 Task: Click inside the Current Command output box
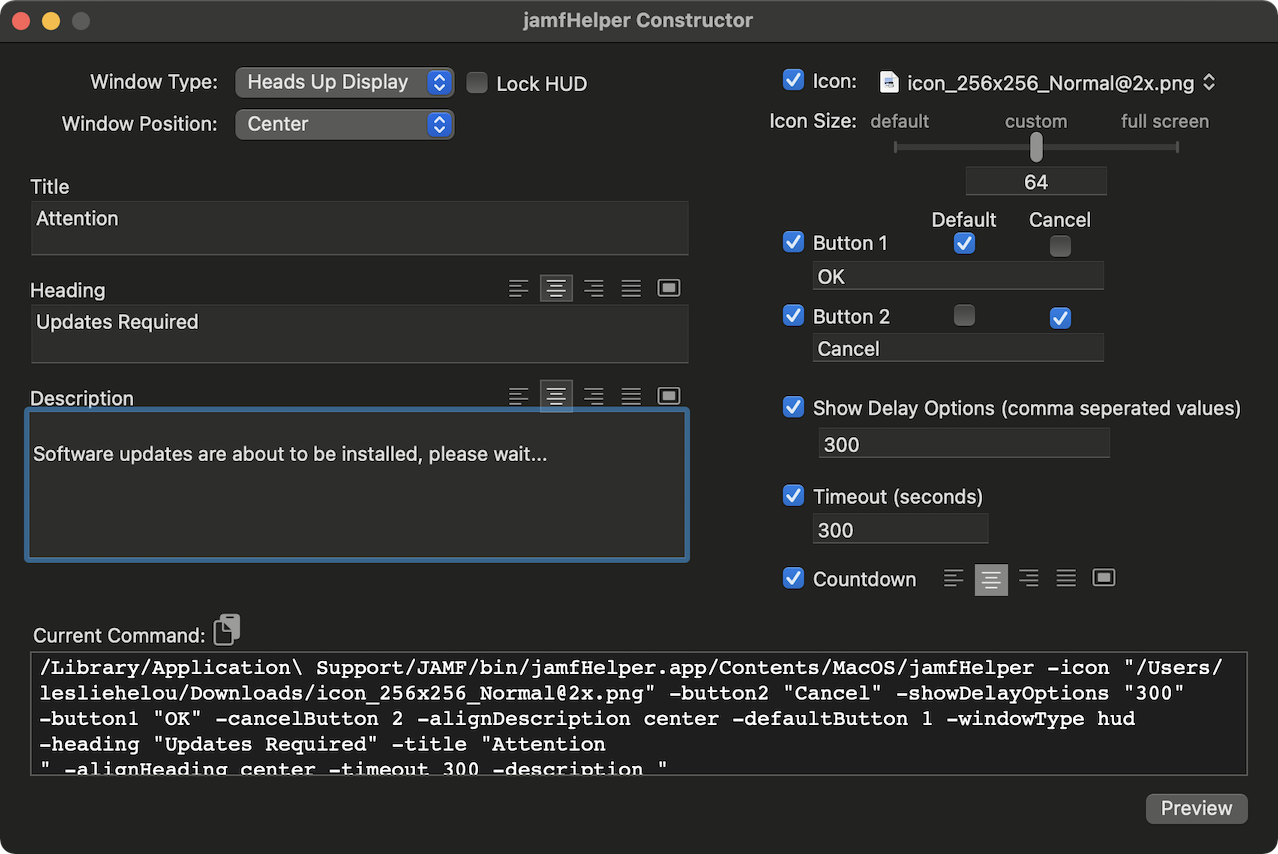pos(639,713)
